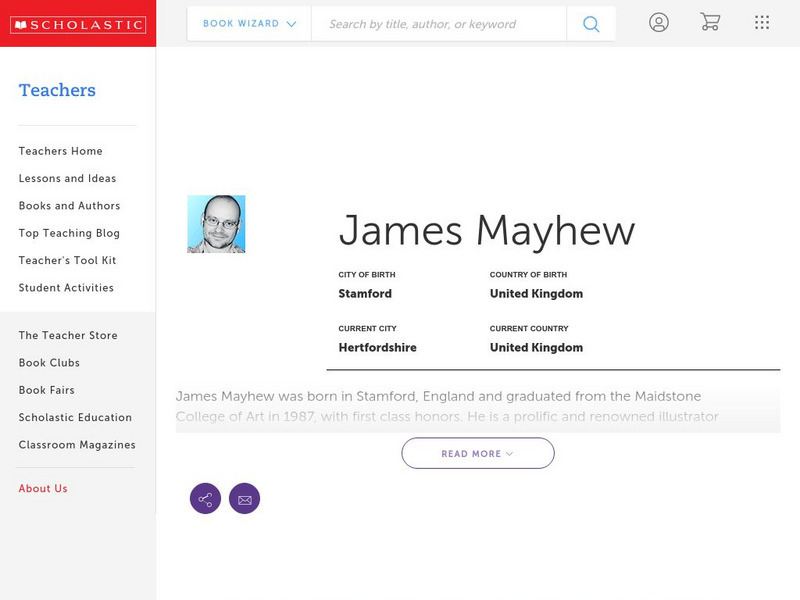Click the chevron inside Read More
The width and height of the screenshot is (800, 600).
[509, 453]
